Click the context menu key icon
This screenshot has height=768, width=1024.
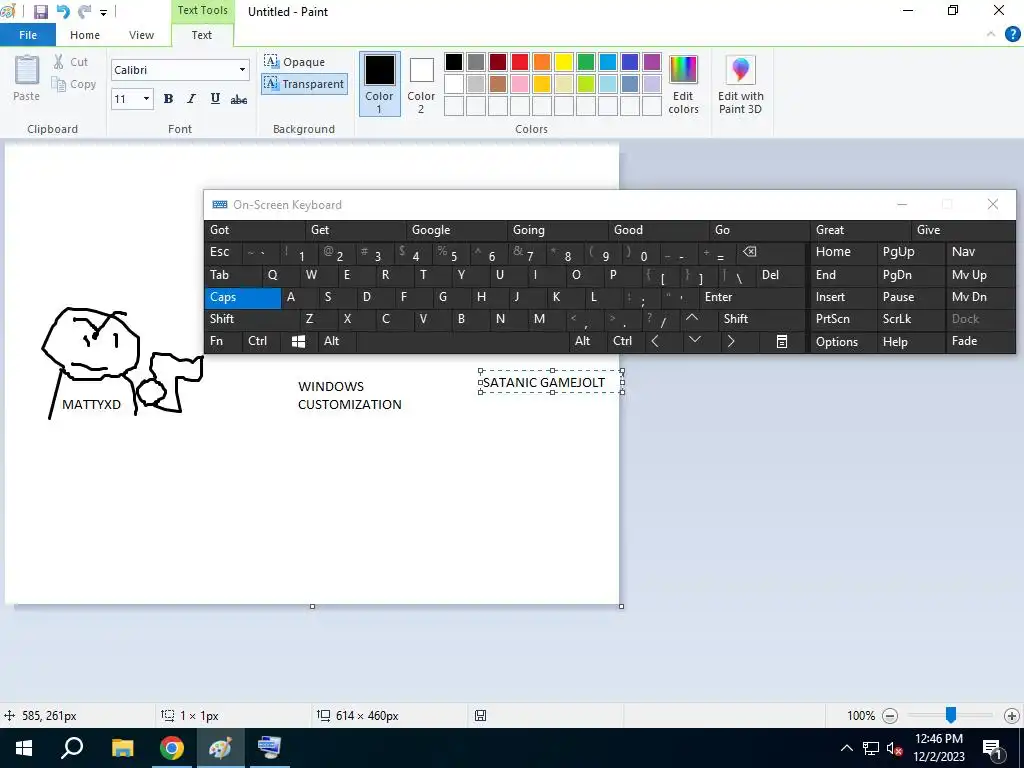click(x=782, y=342)
